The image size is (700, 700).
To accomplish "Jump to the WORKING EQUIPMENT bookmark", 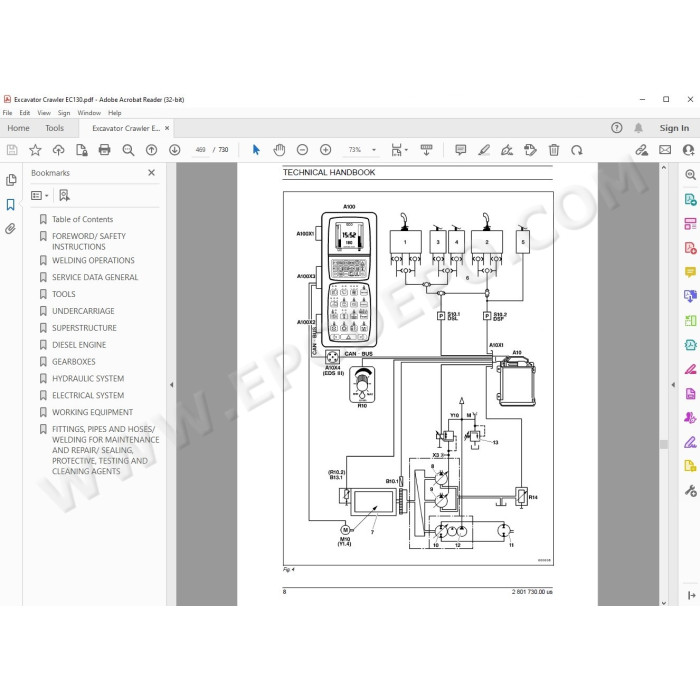I will 92,412.
